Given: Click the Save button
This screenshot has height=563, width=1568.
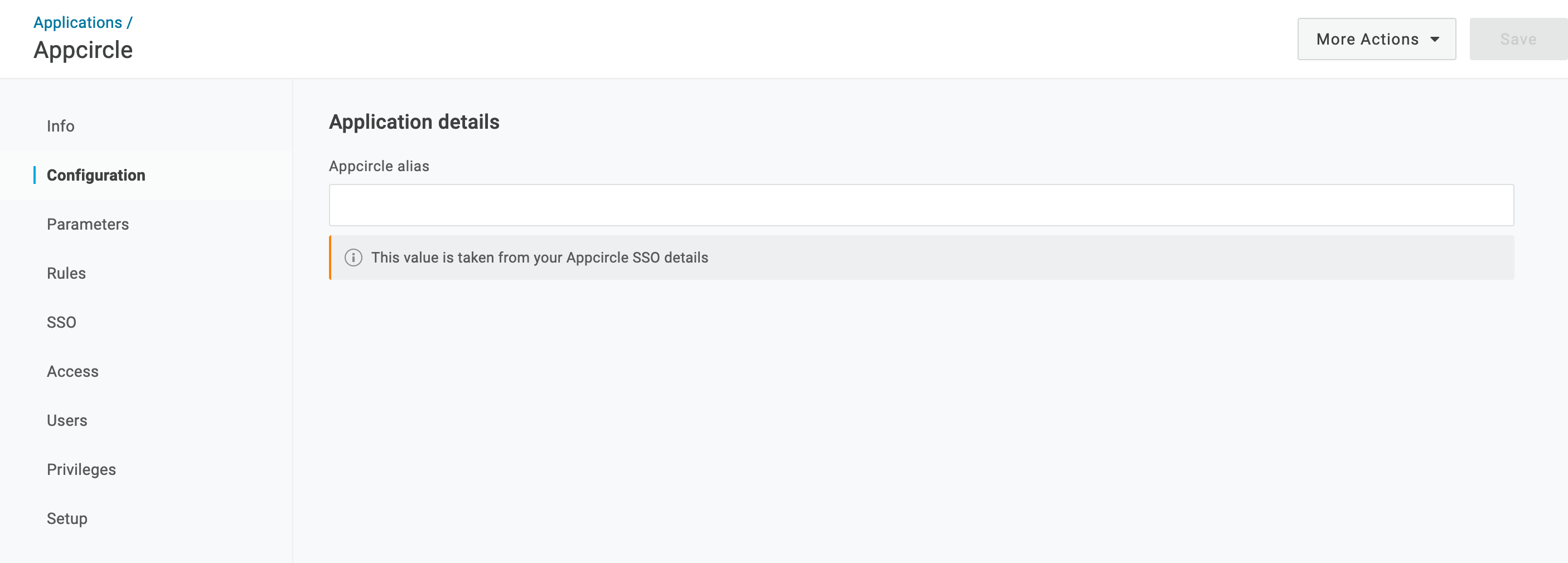Looking at the screenshot, I should [x=1518, y=39].
